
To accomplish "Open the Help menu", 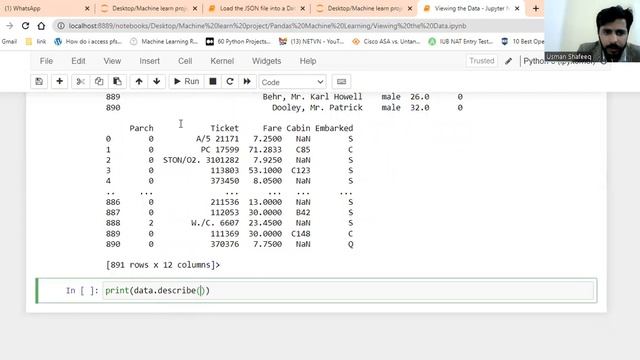I will (308, 61).
